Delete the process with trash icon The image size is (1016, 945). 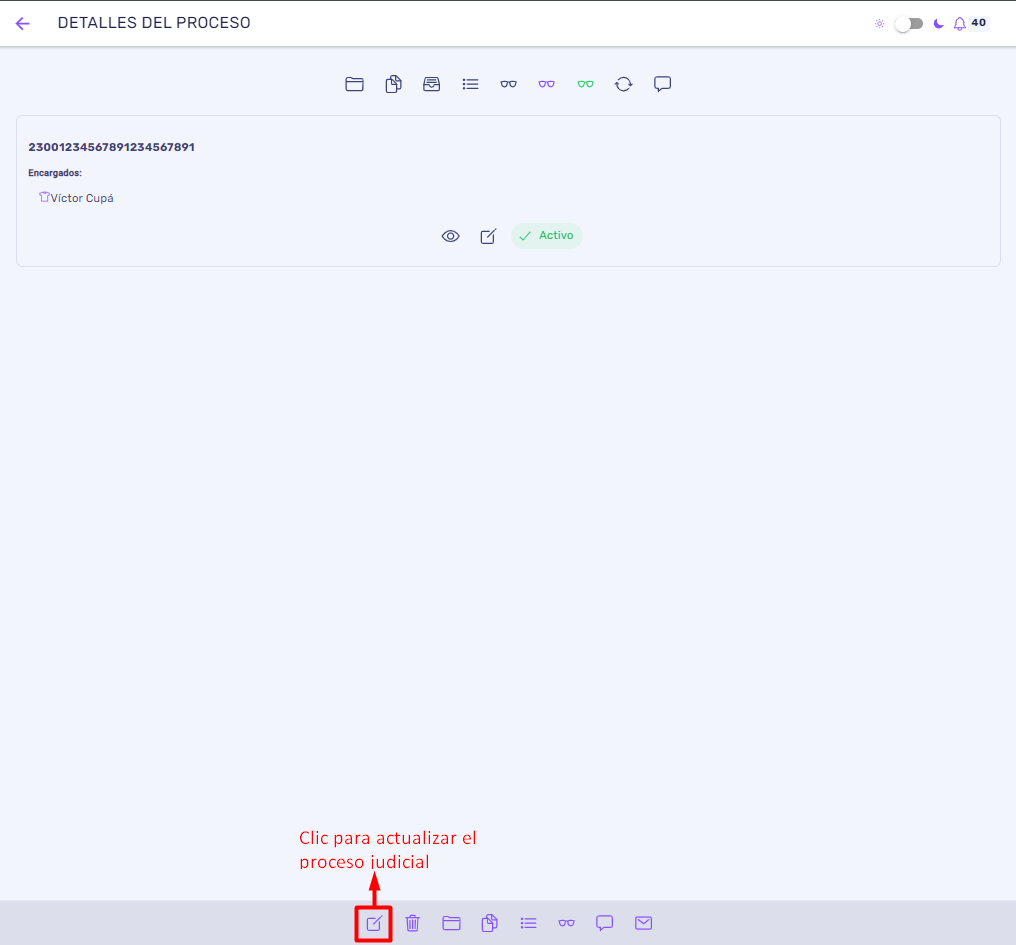coord(413,923)
